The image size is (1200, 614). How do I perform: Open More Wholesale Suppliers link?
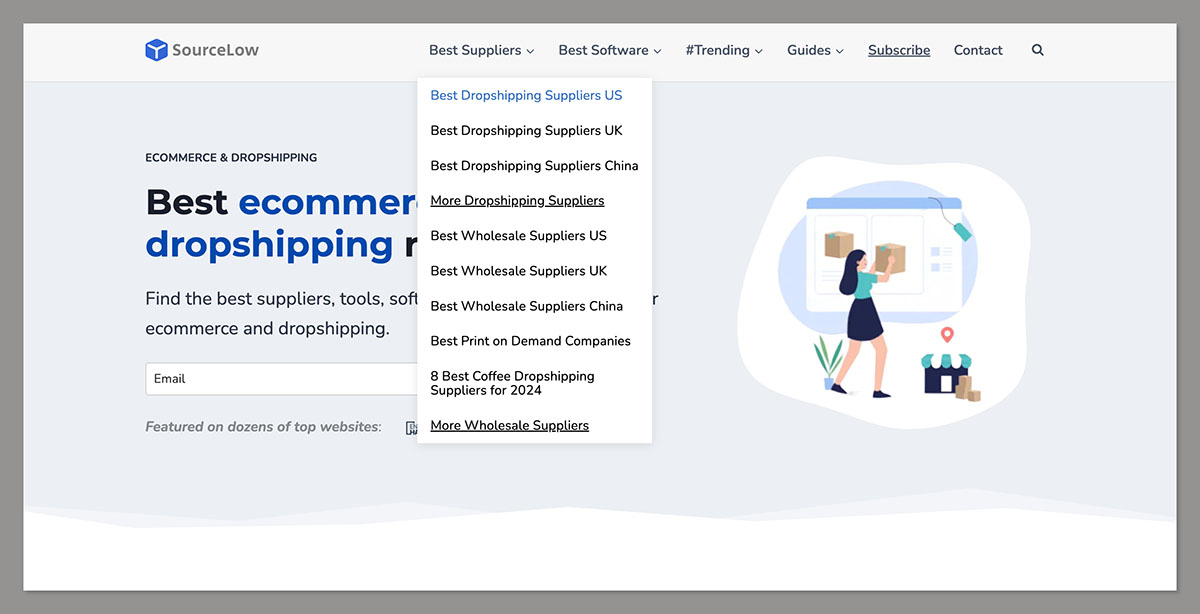tap(509, 426)
